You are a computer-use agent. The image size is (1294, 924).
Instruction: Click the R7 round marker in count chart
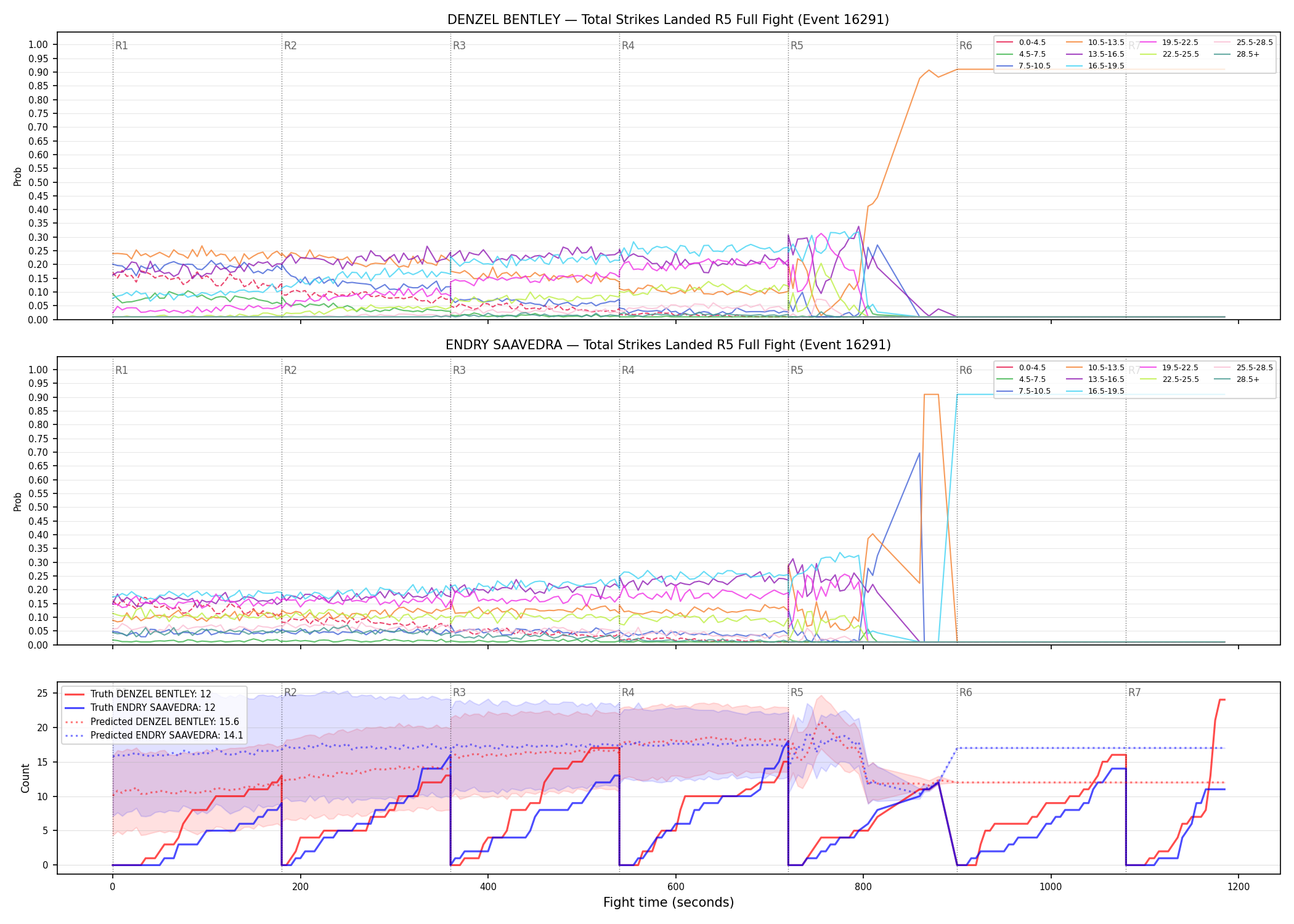[x=1134, y=692]
